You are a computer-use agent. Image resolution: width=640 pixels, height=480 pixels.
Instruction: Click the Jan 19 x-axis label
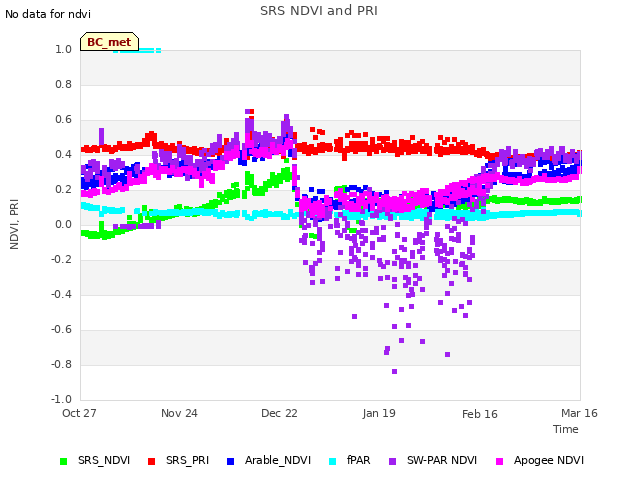point(379,413)
